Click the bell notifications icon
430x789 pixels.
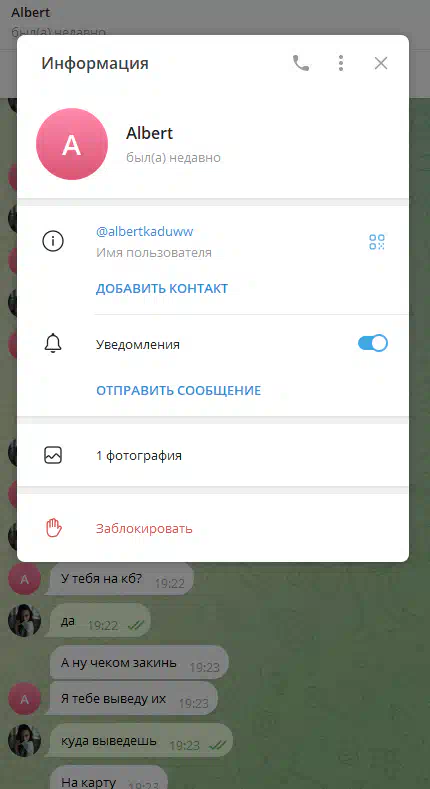click(x=53, y=344)
